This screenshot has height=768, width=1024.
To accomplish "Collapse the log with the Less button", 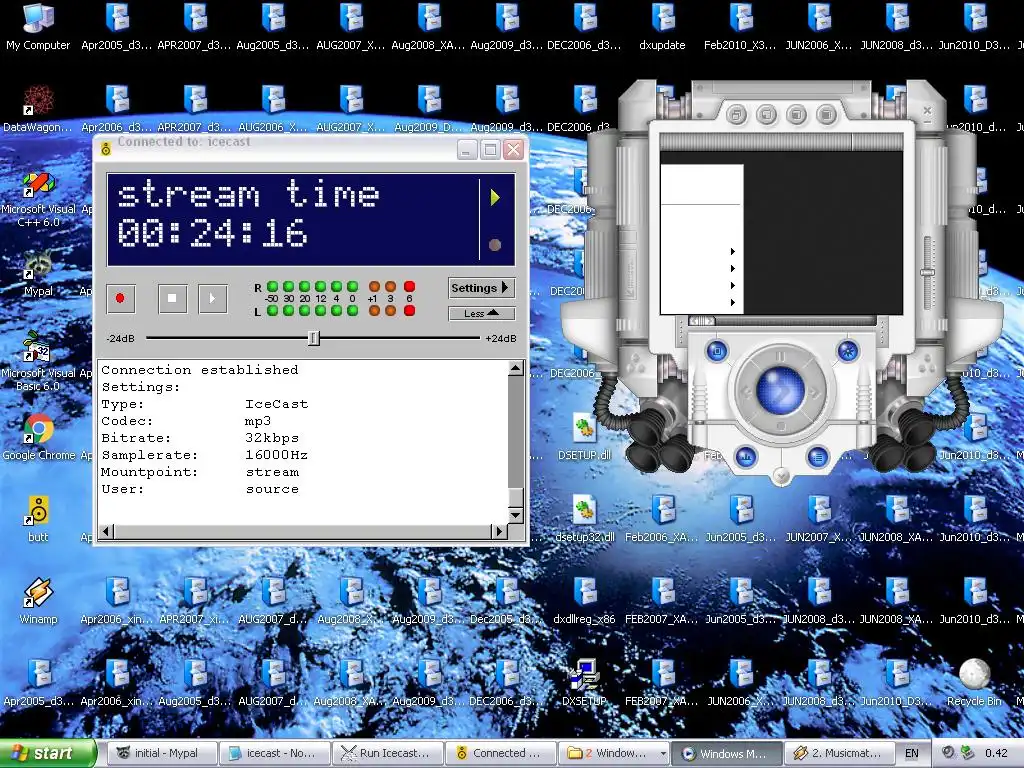I will 481,313.
